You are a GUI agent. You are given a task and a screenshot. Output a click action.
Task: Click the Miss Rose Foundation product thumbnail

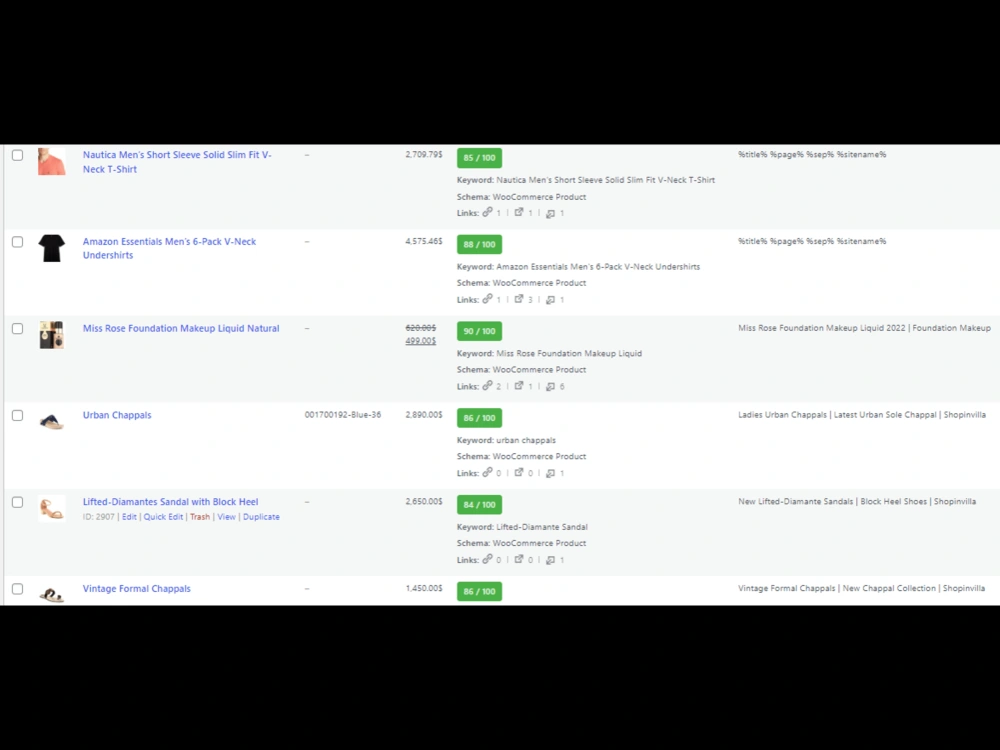point(52,335)
